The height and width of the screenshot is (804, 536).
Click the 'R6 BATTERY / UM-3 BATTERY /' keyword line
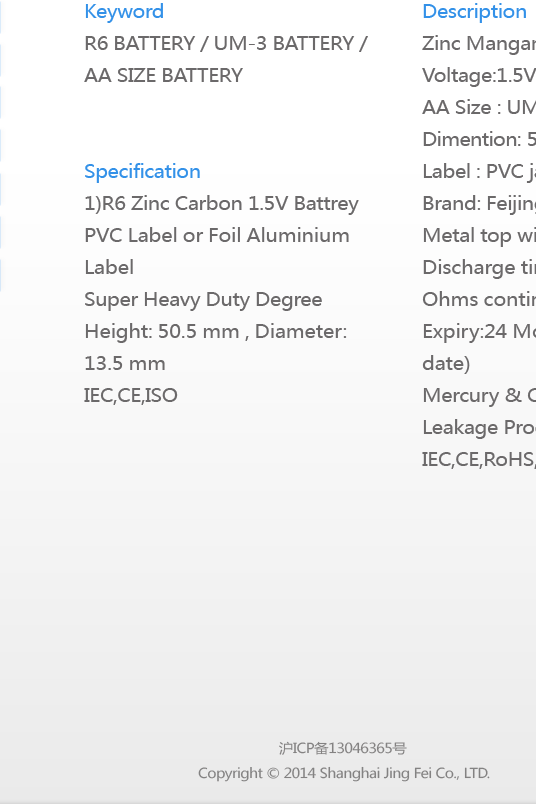226,44
